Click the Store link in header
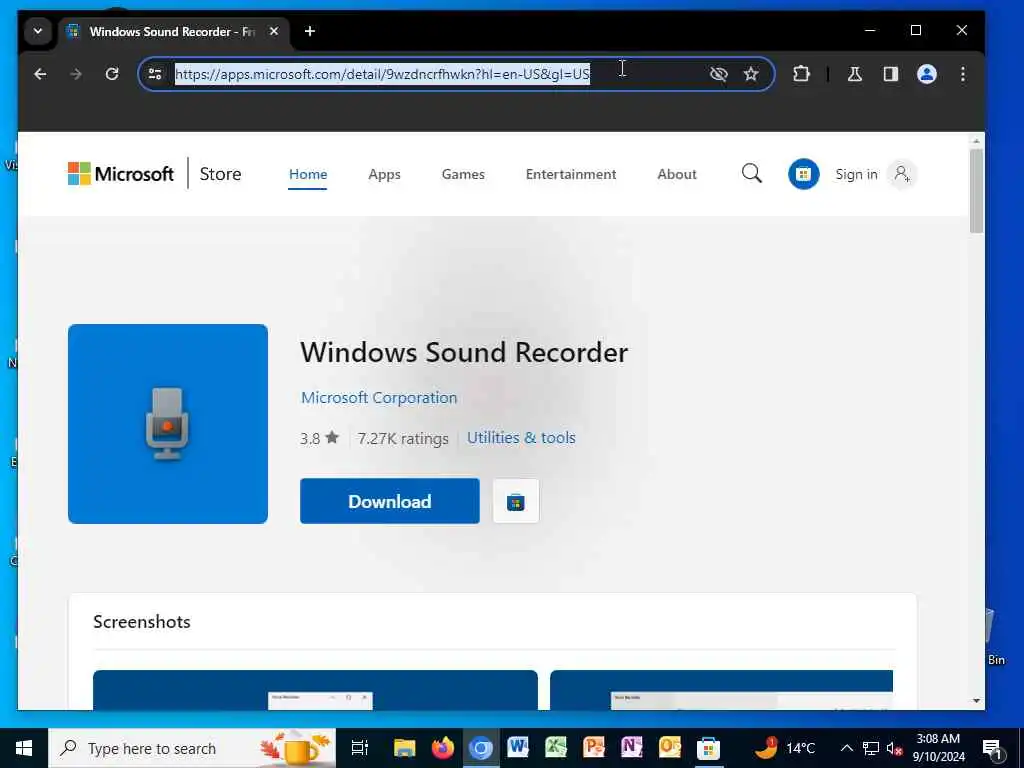The width and height of the screenshot is (1024, 768). 220,174
